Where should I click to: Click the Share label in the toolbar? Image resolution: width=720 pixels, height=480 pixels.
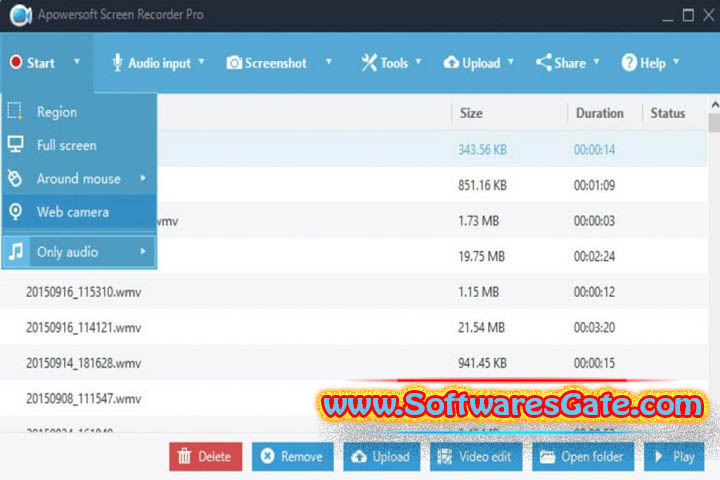click(570, 63)
